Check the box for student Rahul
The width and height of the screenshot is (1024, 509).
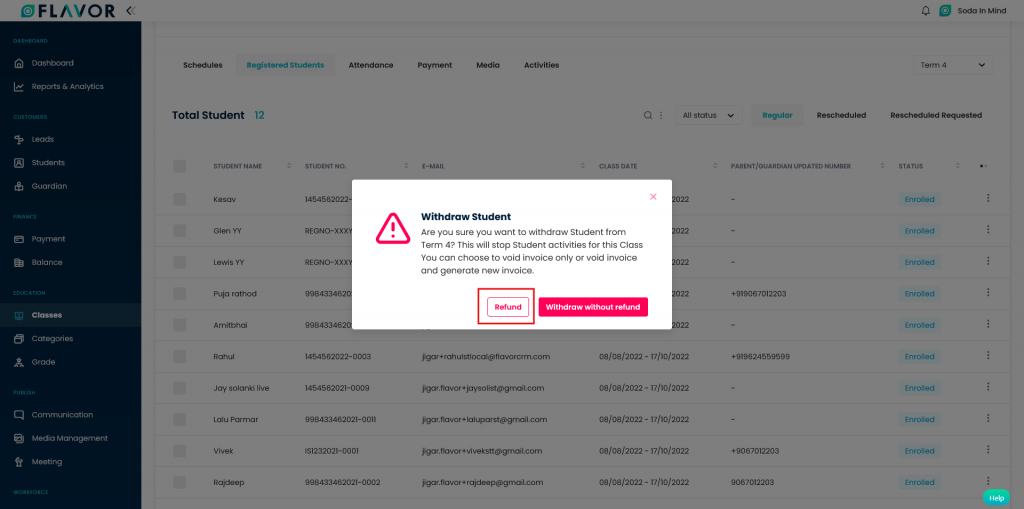point(180,356)
